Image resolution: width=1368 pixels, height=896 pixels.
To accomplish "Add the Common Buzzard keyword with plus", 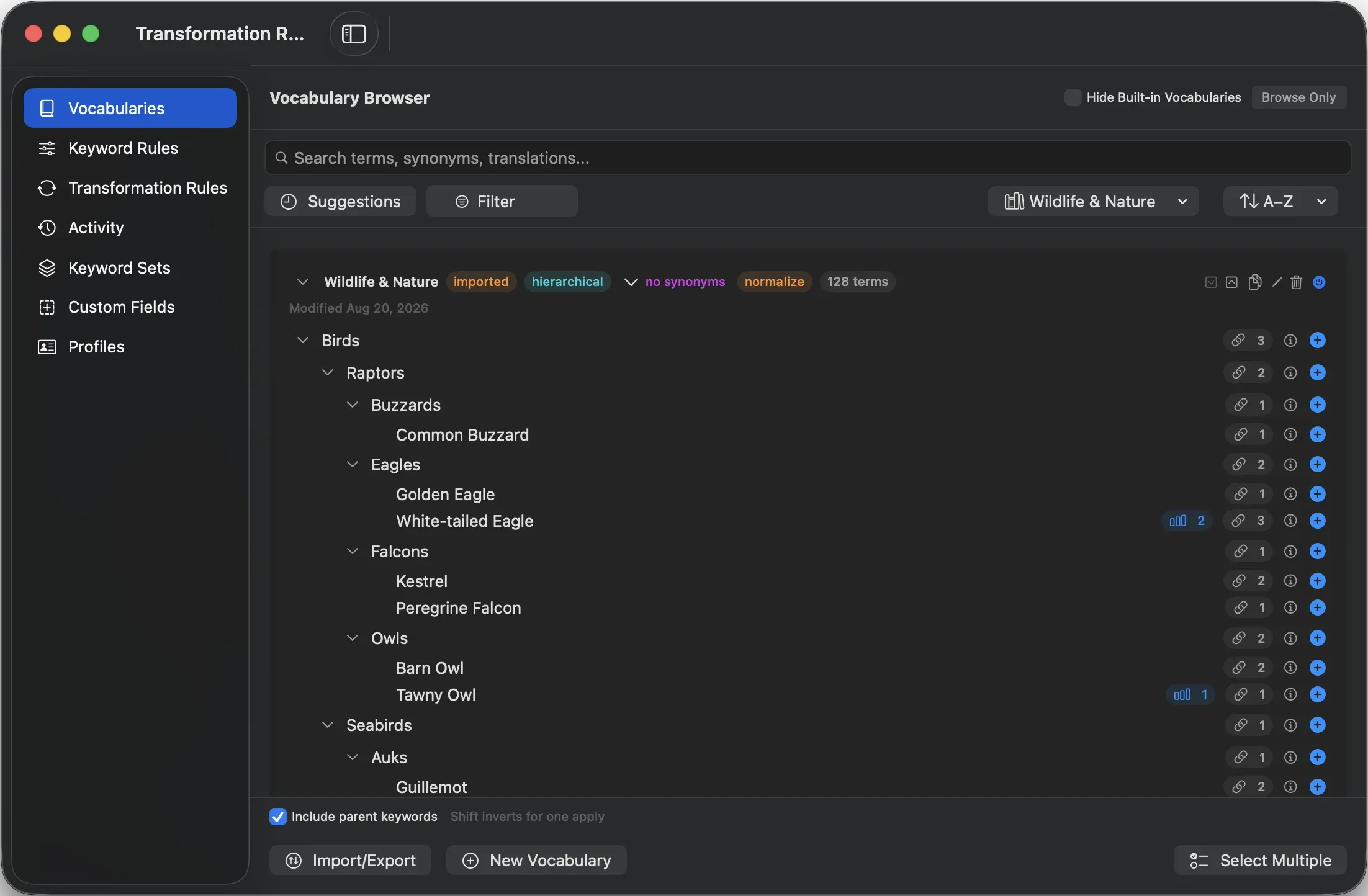I will [1318, 434].
